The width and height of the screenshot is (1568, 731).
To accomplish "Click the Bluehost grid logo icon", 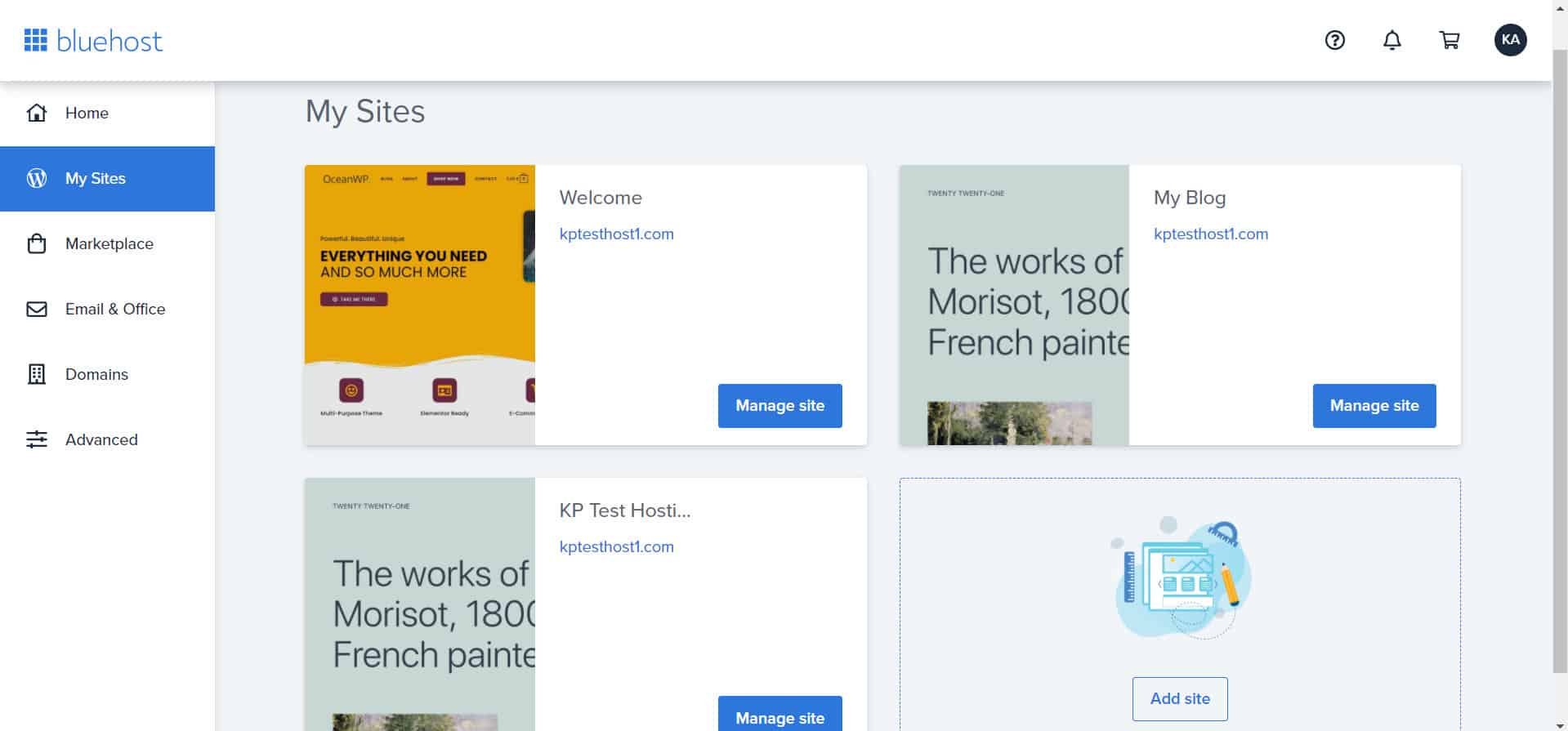I will 36,40.
